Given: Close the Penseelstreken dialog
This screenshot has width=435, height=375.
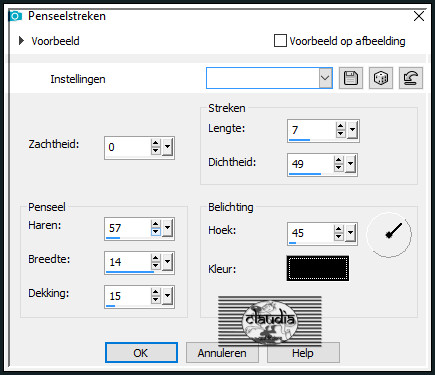Looking at the screenshot, I should [x=419, y=16].
